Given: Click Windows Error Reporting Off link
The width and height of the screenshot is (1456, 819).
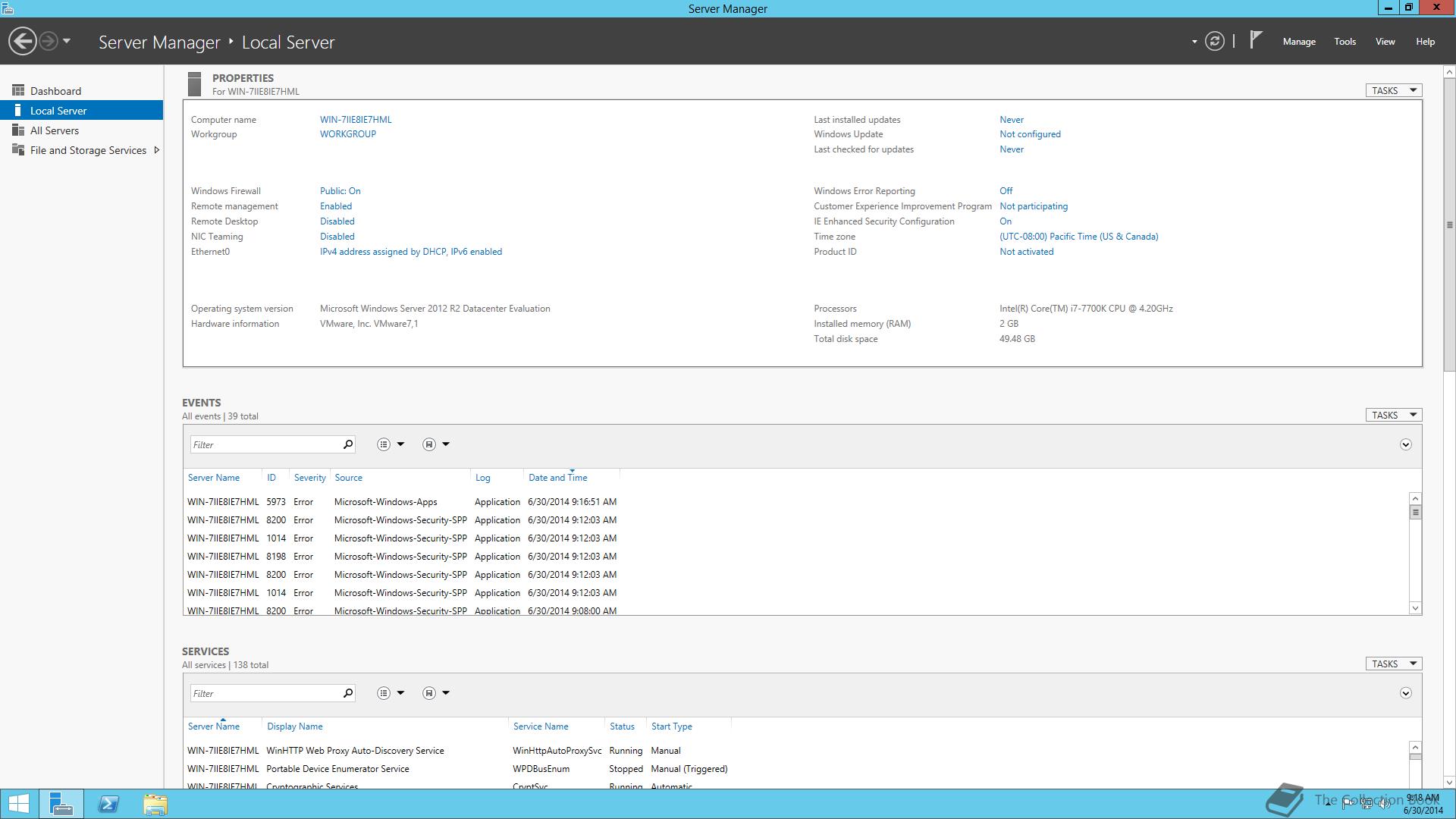Looking at the screenshot, I should pos(1006,191).
